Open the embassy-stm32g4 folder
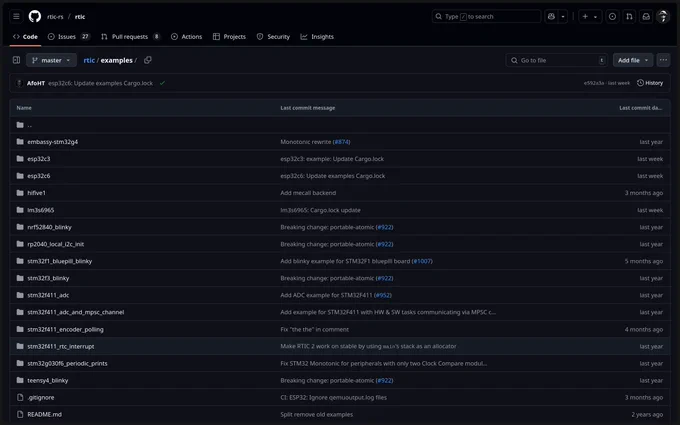 point(52,142)
